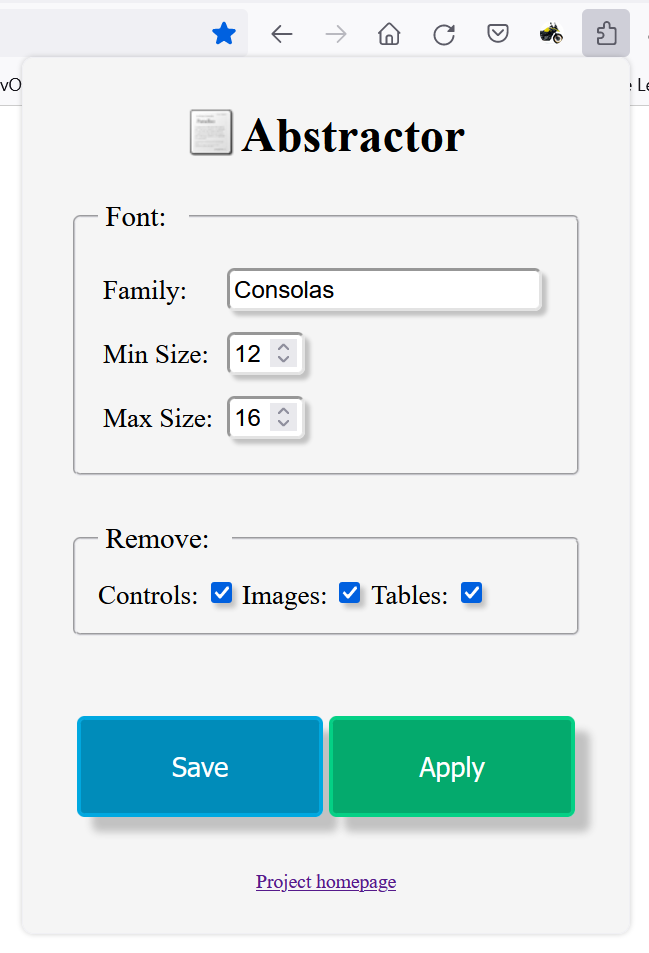Viewport: 649px width, 953px height.
Task: Open the browser home page icon
Action: coord(389,34)
